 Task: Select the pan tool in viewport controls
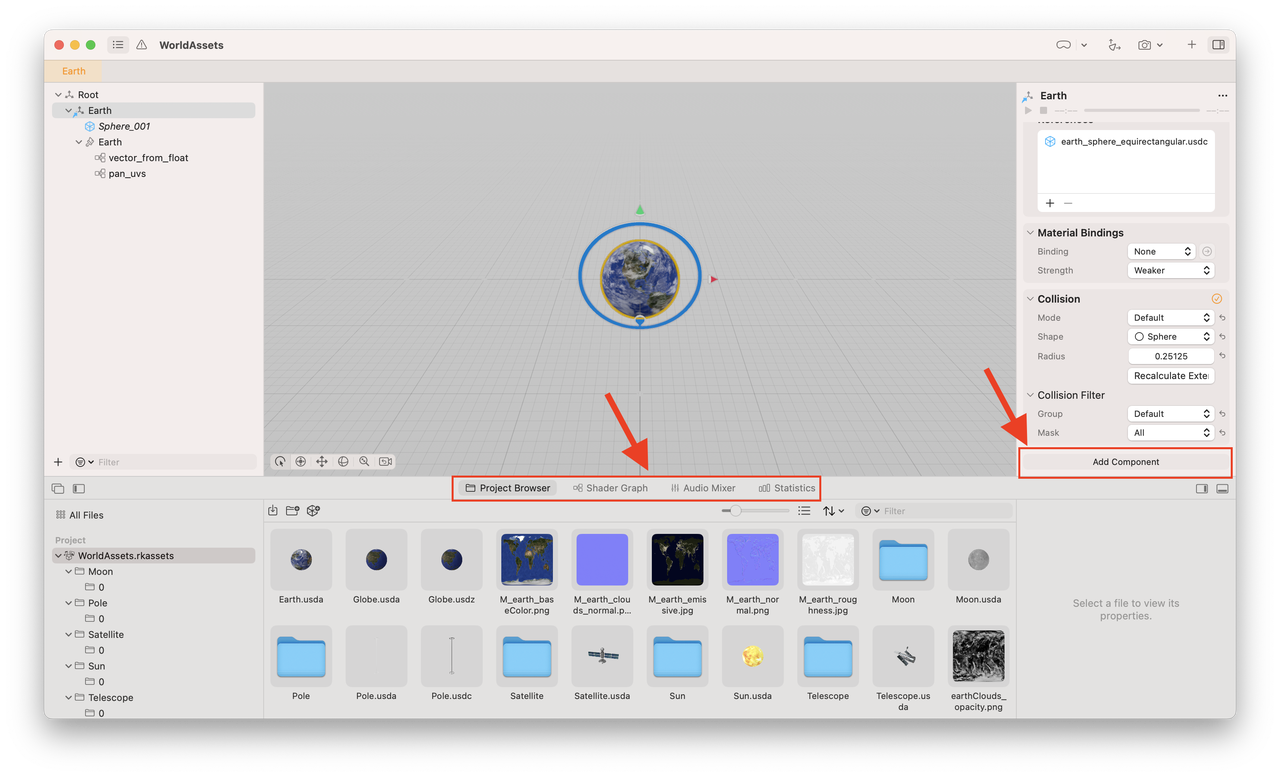[x=322, y=462]
